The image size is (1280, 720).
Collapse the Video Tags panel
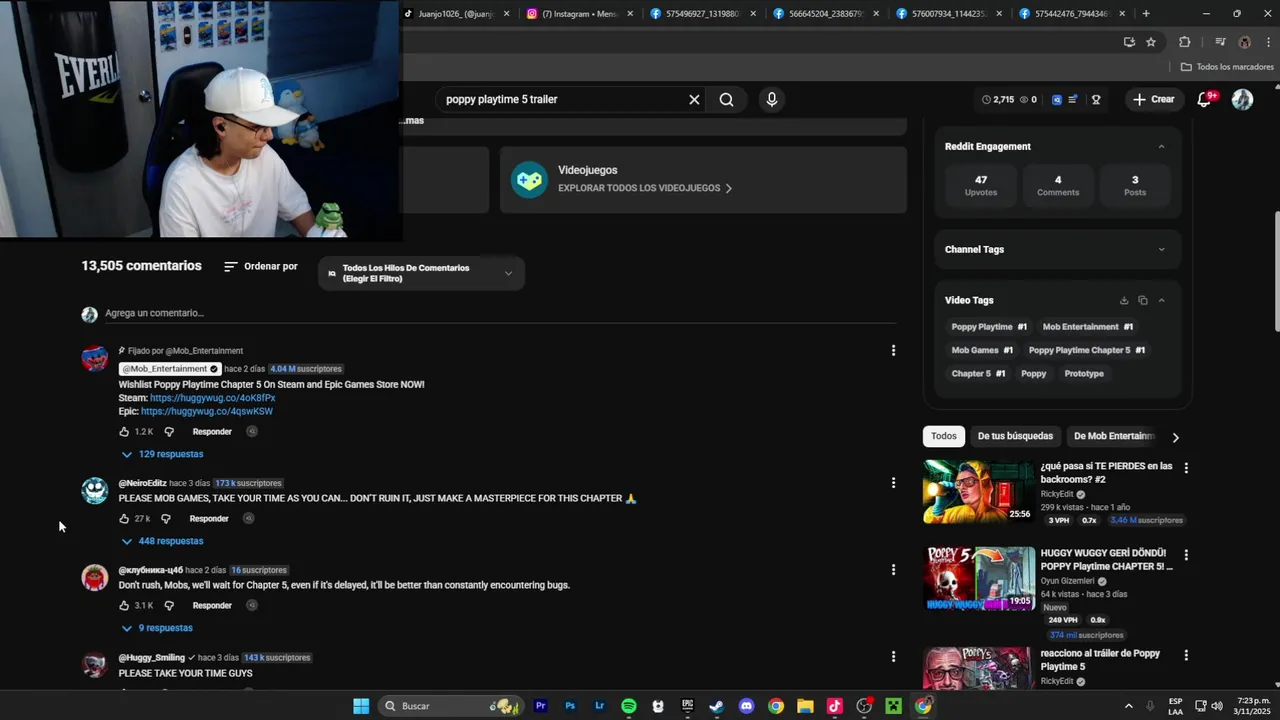point(1161,300)
